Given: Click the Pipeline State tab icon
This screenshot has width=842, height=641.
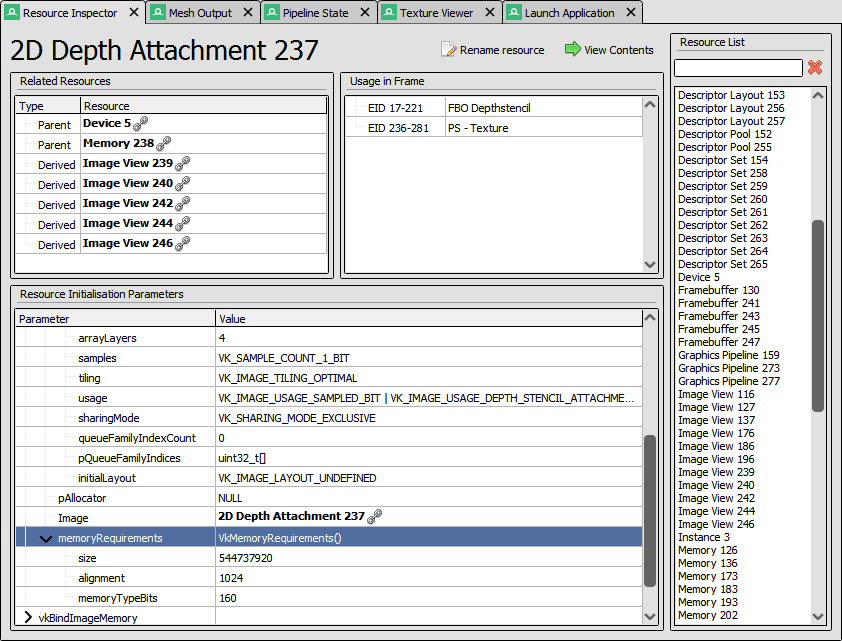Looking at the screenshot, I should (x=272, y=12).
